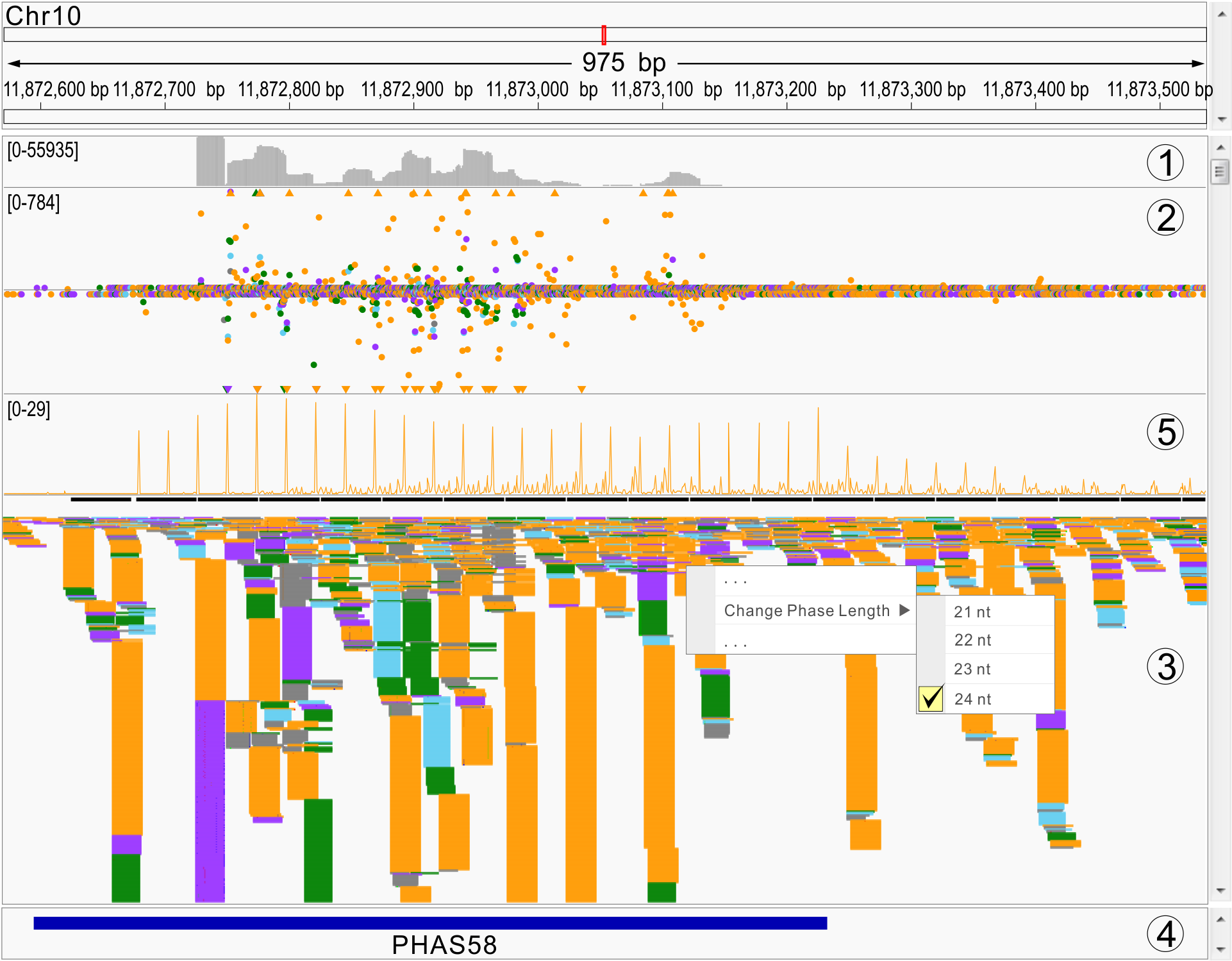The width and height of the screenshot is (1232, 961).
Task: Click the 11,872,600 bp ruler label
Action: pyautogui.click(x=56, y=89)
